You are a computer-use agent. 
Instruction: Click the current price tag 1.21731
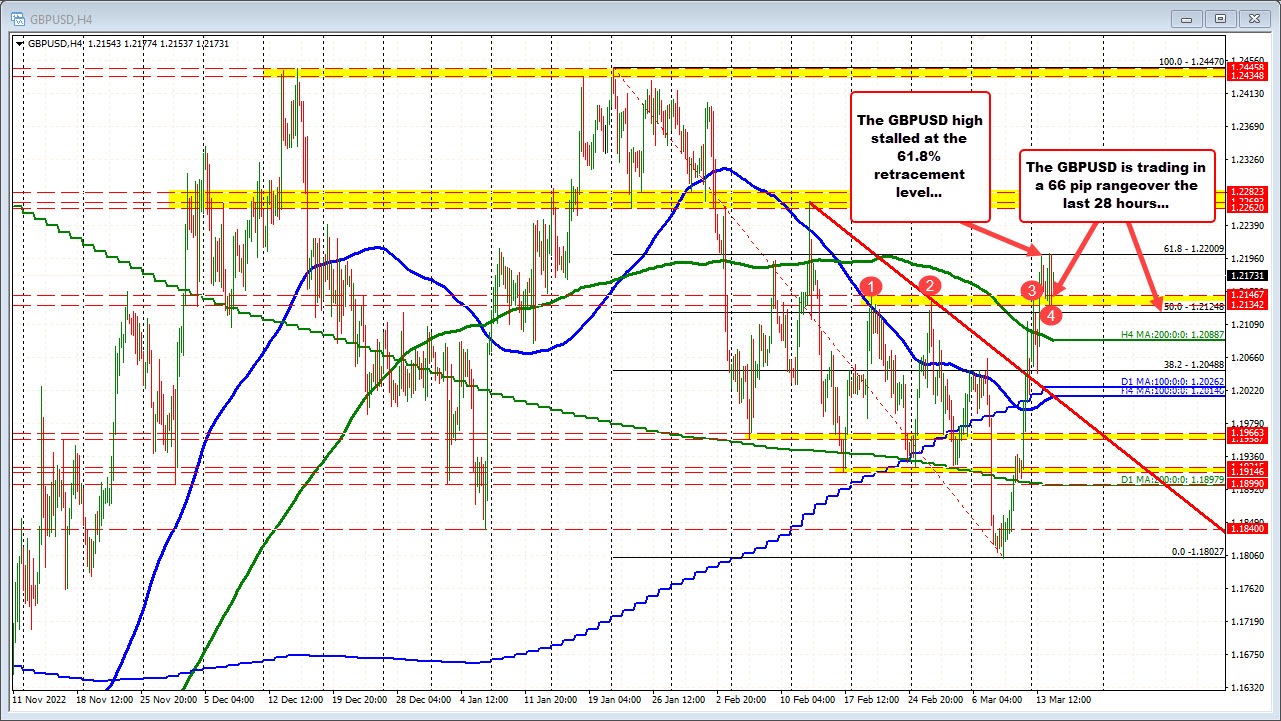click(1246, 275)
